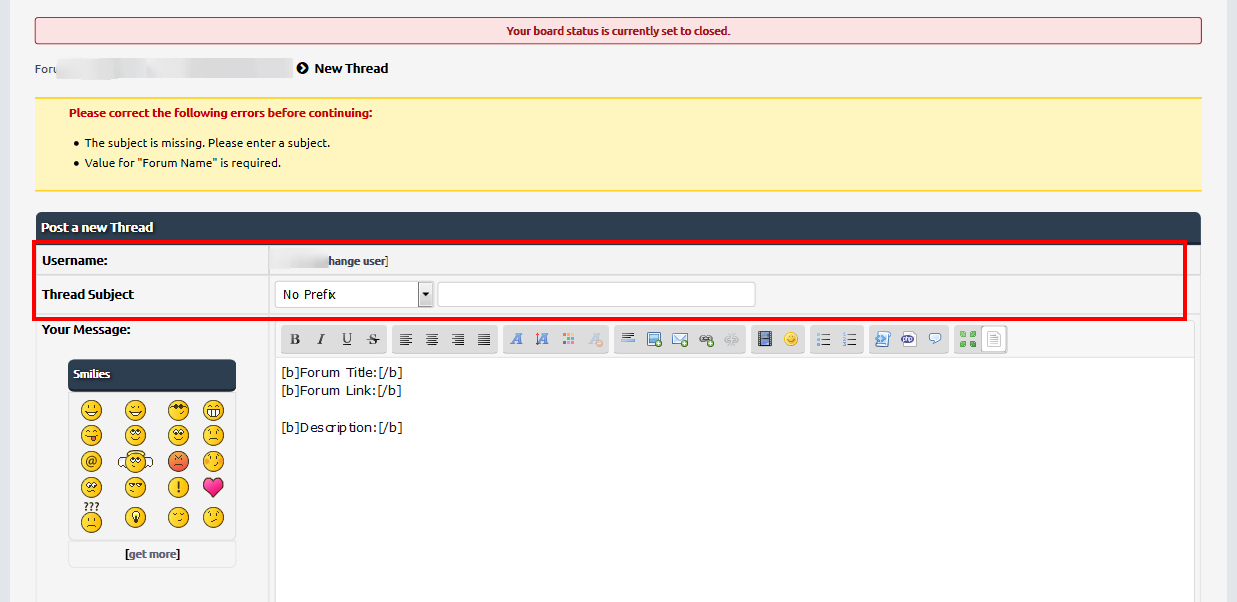Insert the pink heart smiley
This screenshot has height=602, width=1237.
(213, 488)
